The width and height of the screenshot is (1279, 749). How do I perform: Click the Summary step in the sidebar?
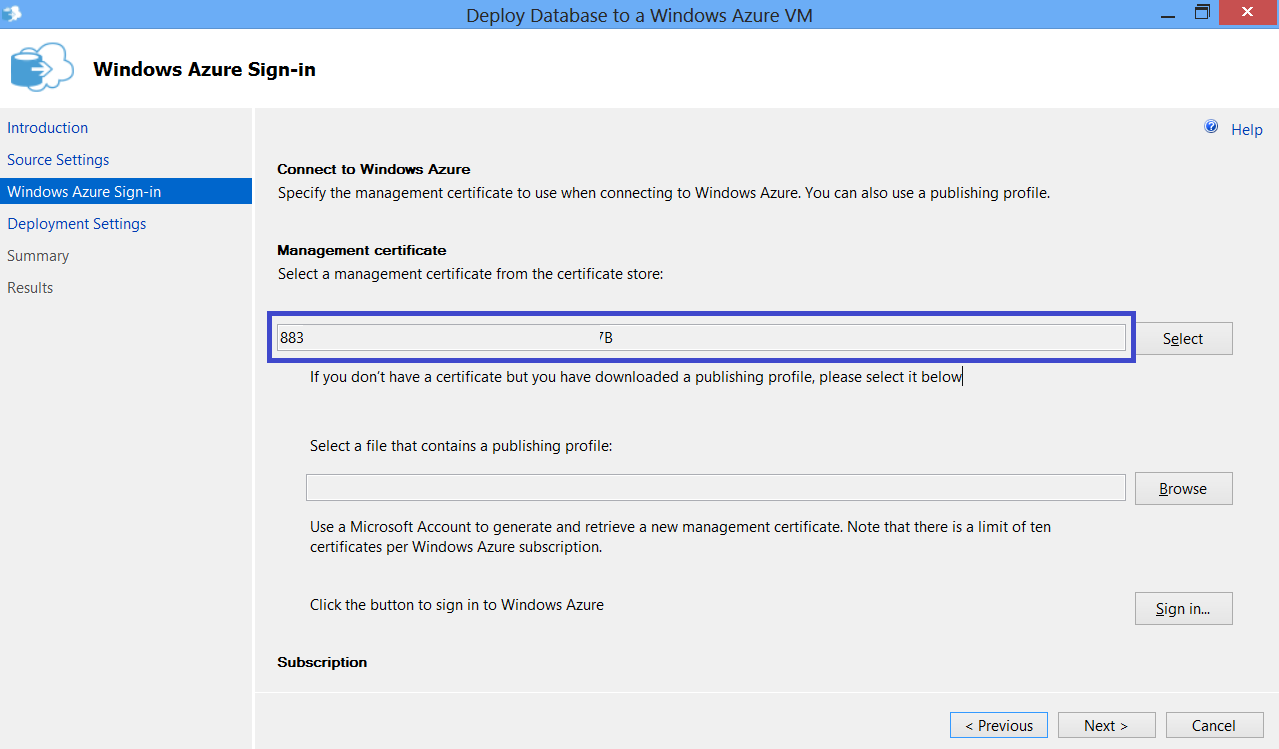pyautogui.click(x=38, y=256)
